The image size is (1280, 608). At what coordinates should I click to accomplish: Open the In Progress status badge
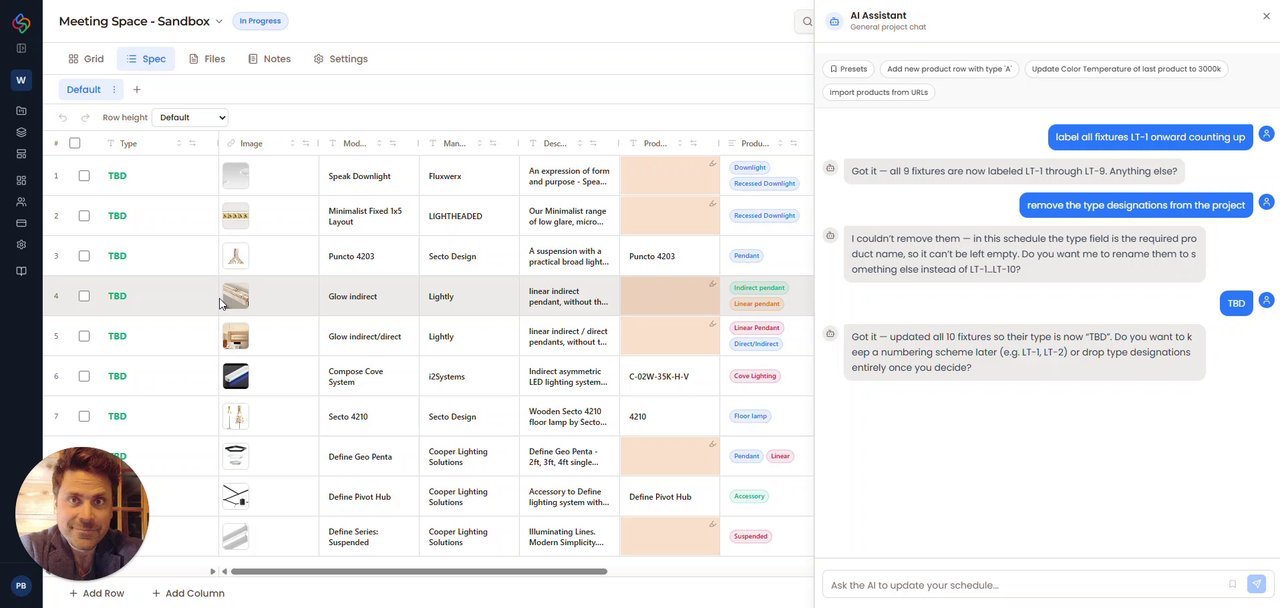pos(260,21)
